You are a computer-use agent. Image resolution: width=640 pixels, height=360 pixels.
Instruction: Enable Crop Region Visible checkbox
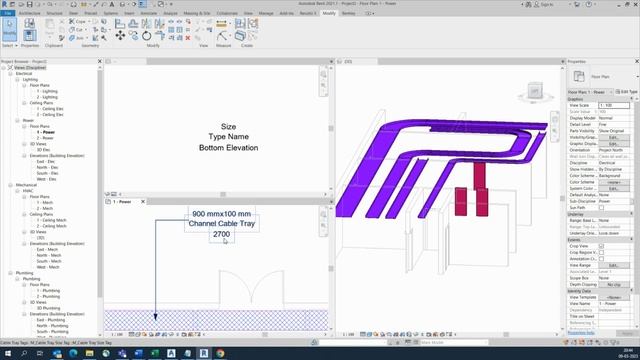601,253
